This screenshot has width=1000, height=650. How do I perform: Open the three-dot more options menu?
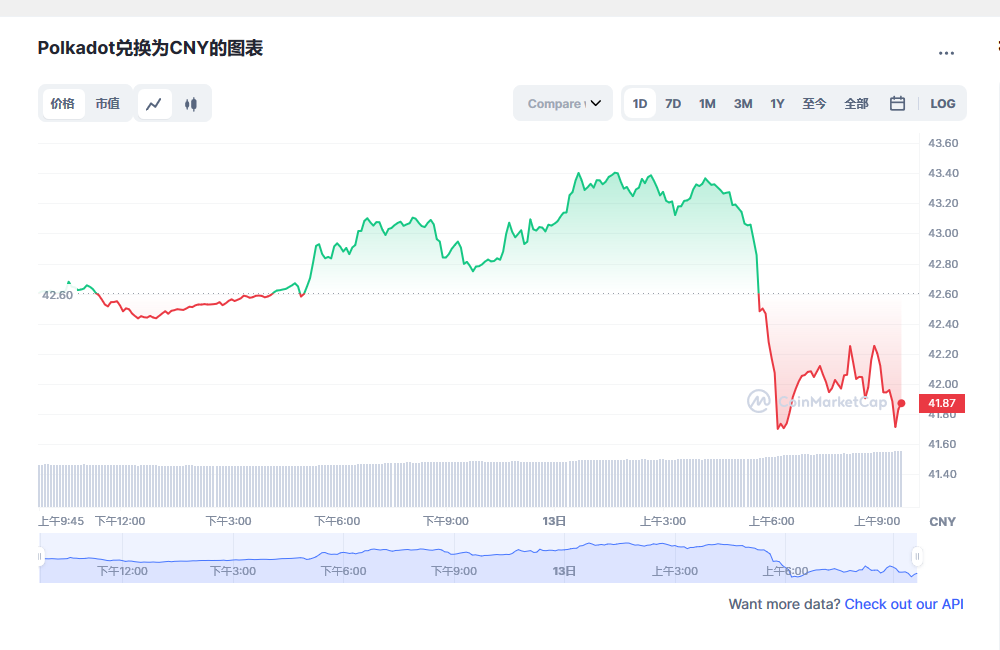tap(946, 54)
